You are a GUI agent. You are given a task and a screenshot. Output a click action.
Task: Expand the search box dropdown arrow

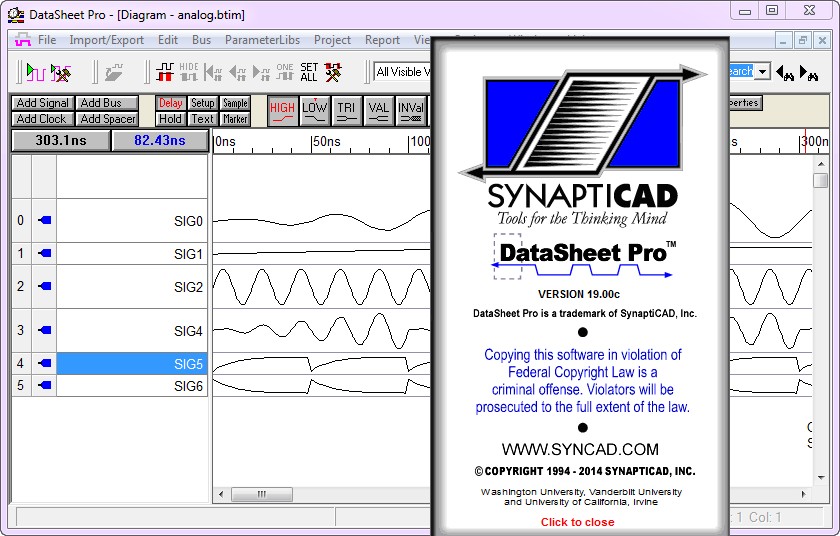click(x=762, y=71)
